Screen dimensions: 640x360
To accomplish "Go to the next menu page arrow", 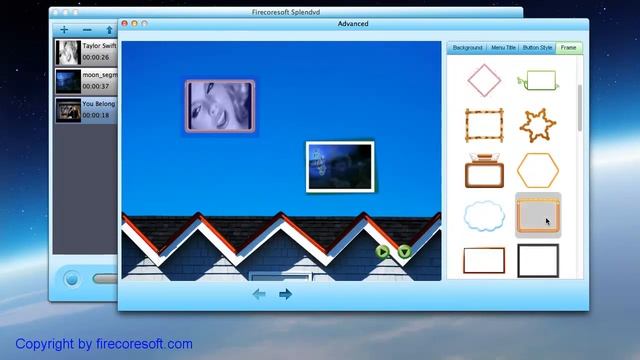I will [285, 294].
